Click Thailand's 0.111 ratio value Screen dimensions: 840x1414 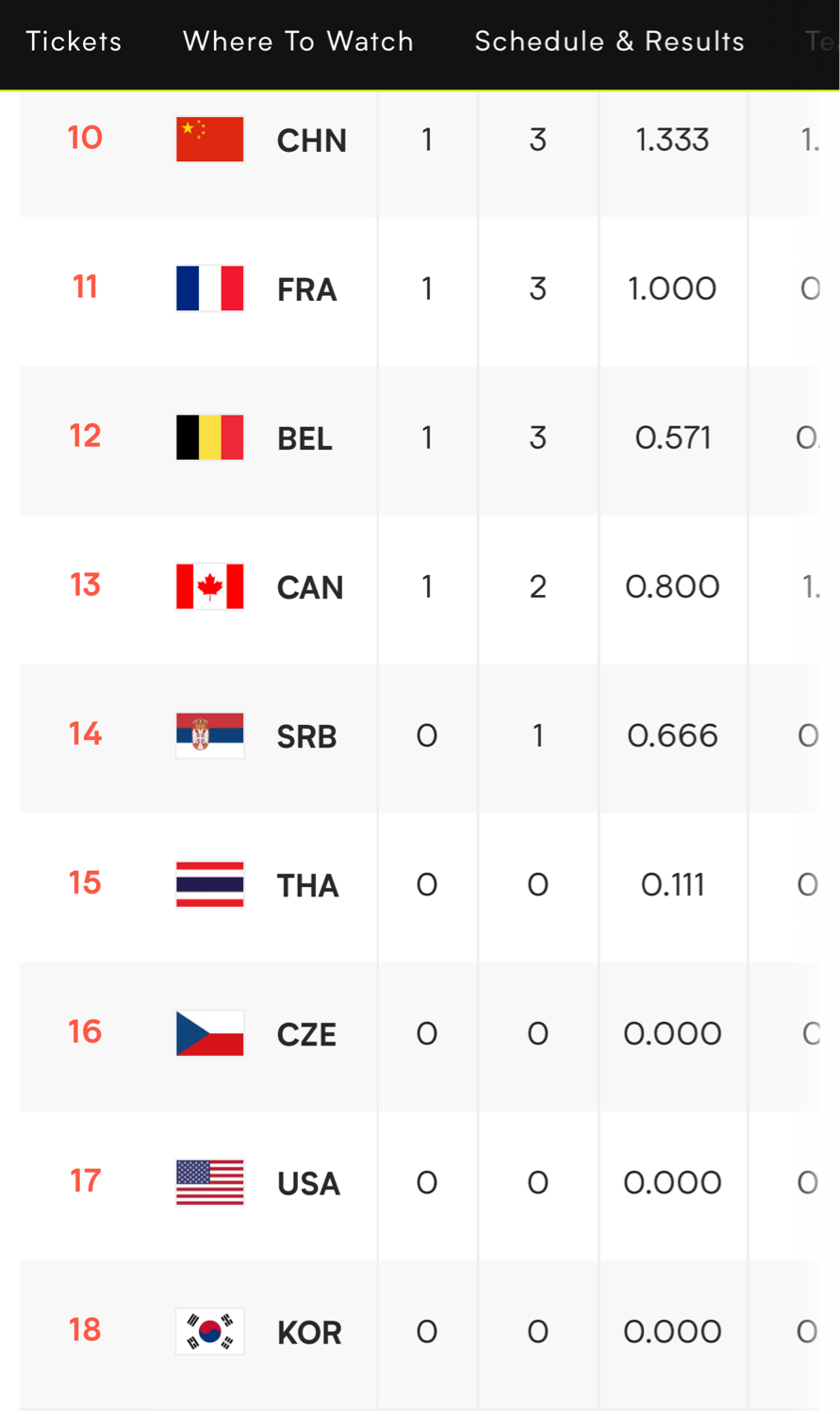(x=673, y=884)
